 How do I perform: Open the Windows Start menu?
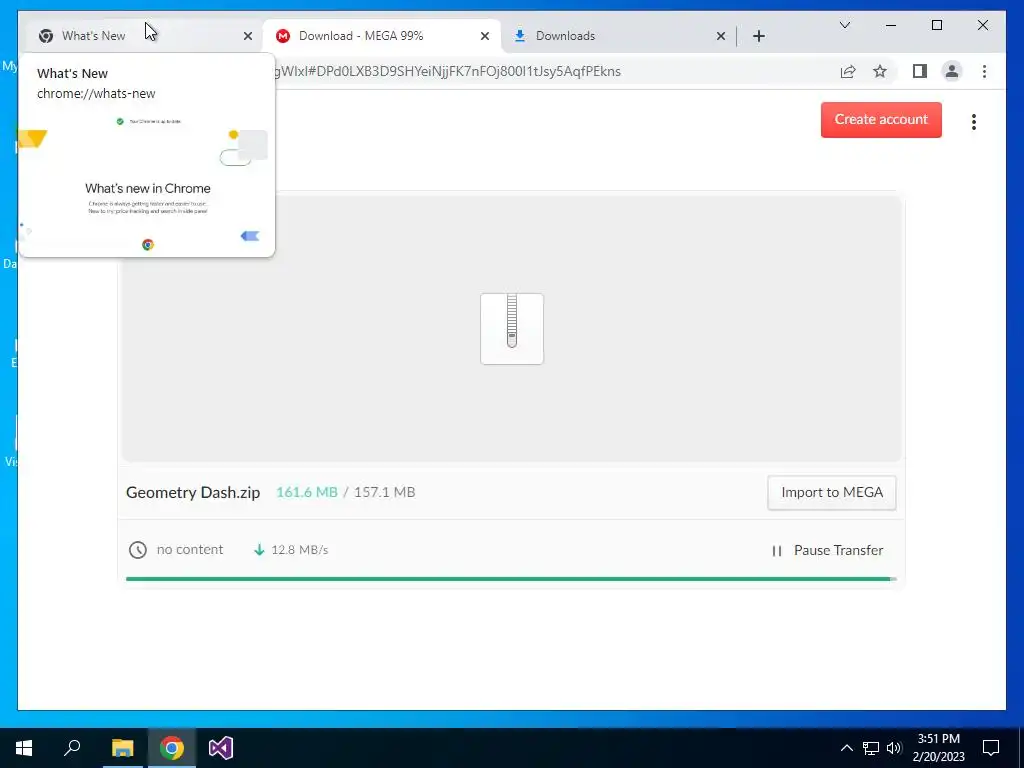point(24,748)
